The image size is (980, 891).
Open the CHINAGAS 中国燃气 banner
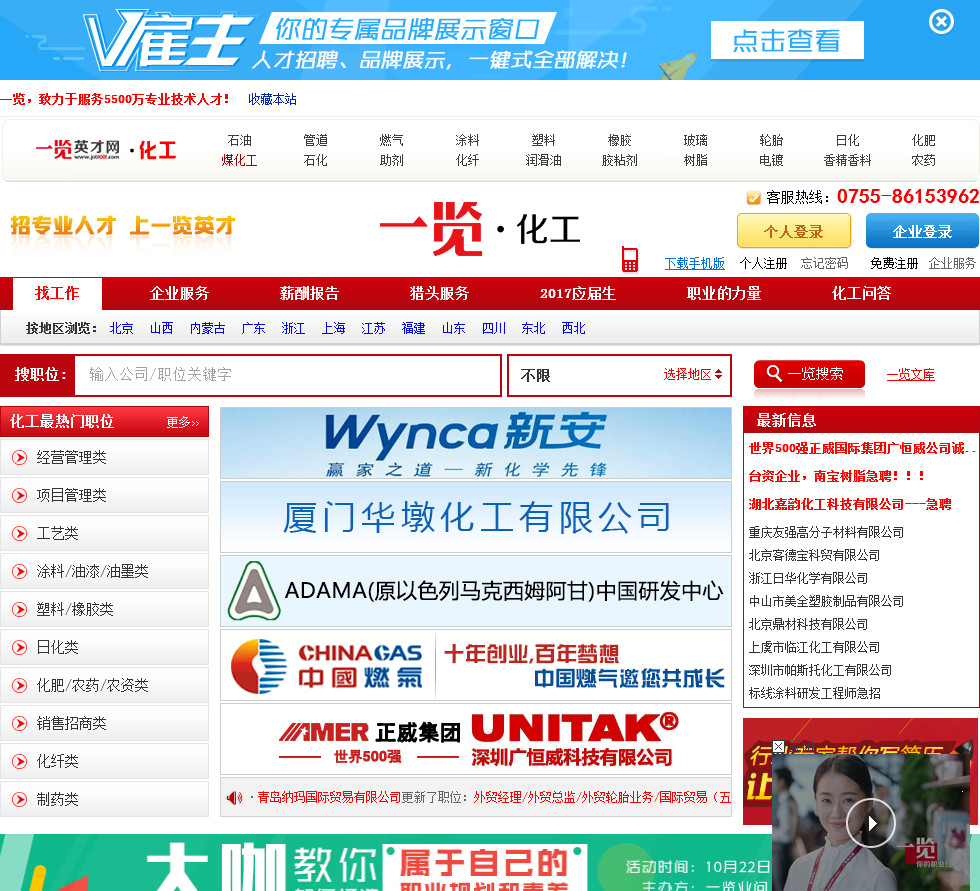476,665
